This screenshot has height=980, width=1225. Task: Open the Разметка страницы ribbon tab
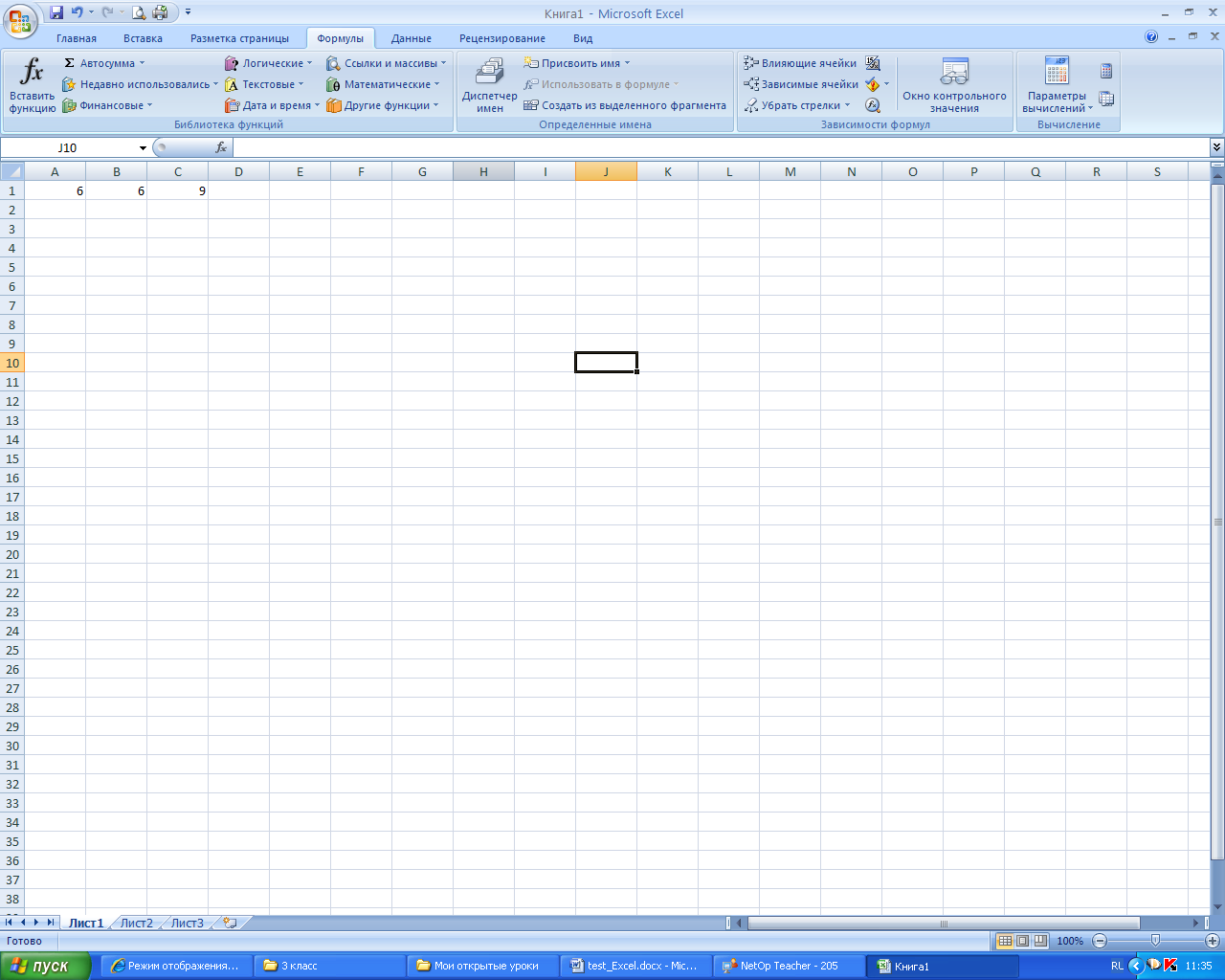pos(239,38)
